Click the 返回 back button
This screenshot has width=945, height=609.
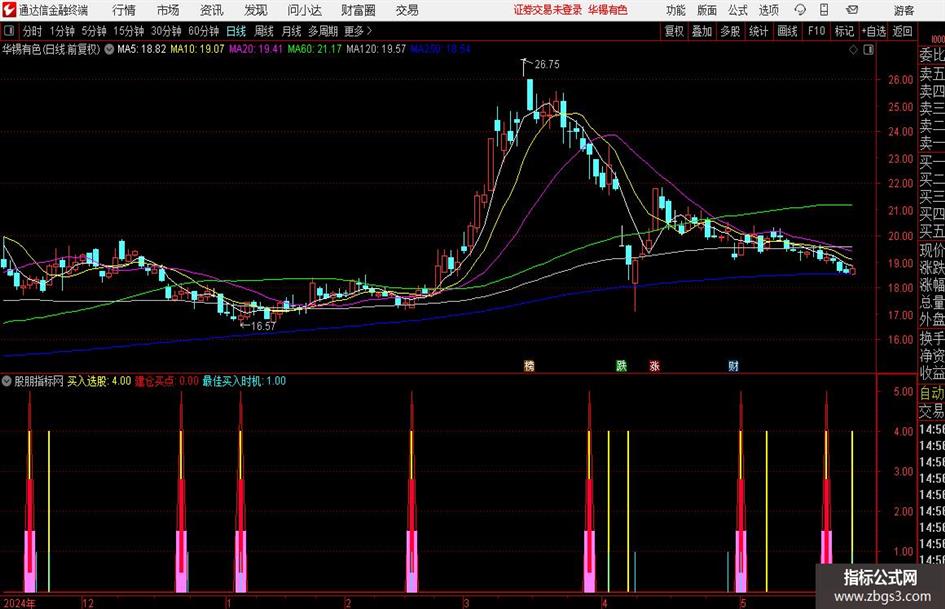902,31
